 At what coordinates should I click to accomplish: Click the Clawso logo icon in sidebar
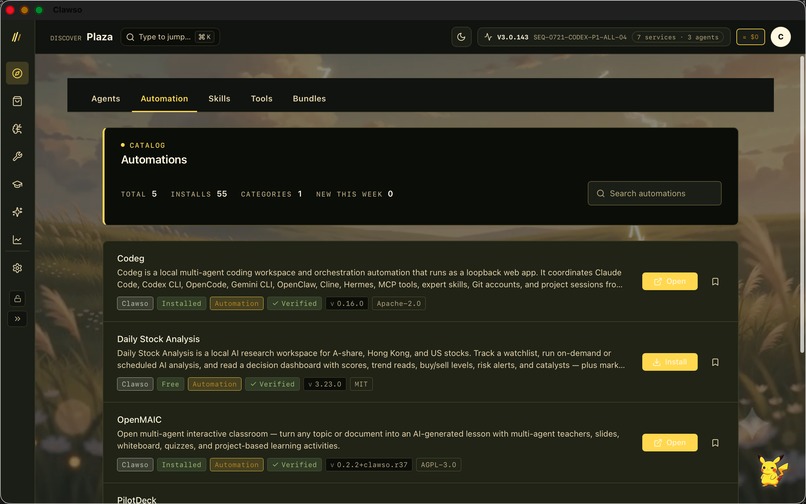[x=16, y=37]
